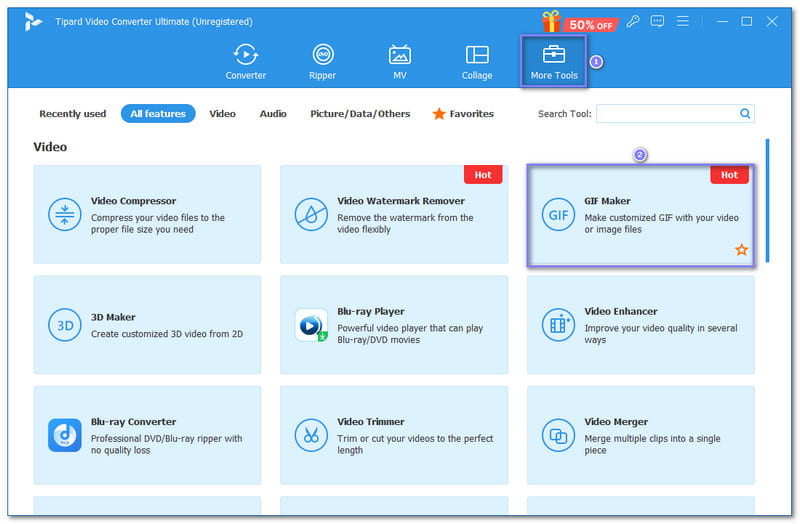The image size is (800, 524).
Task: Click the 3D Maker icon
Action: click(x=64, y=325)
